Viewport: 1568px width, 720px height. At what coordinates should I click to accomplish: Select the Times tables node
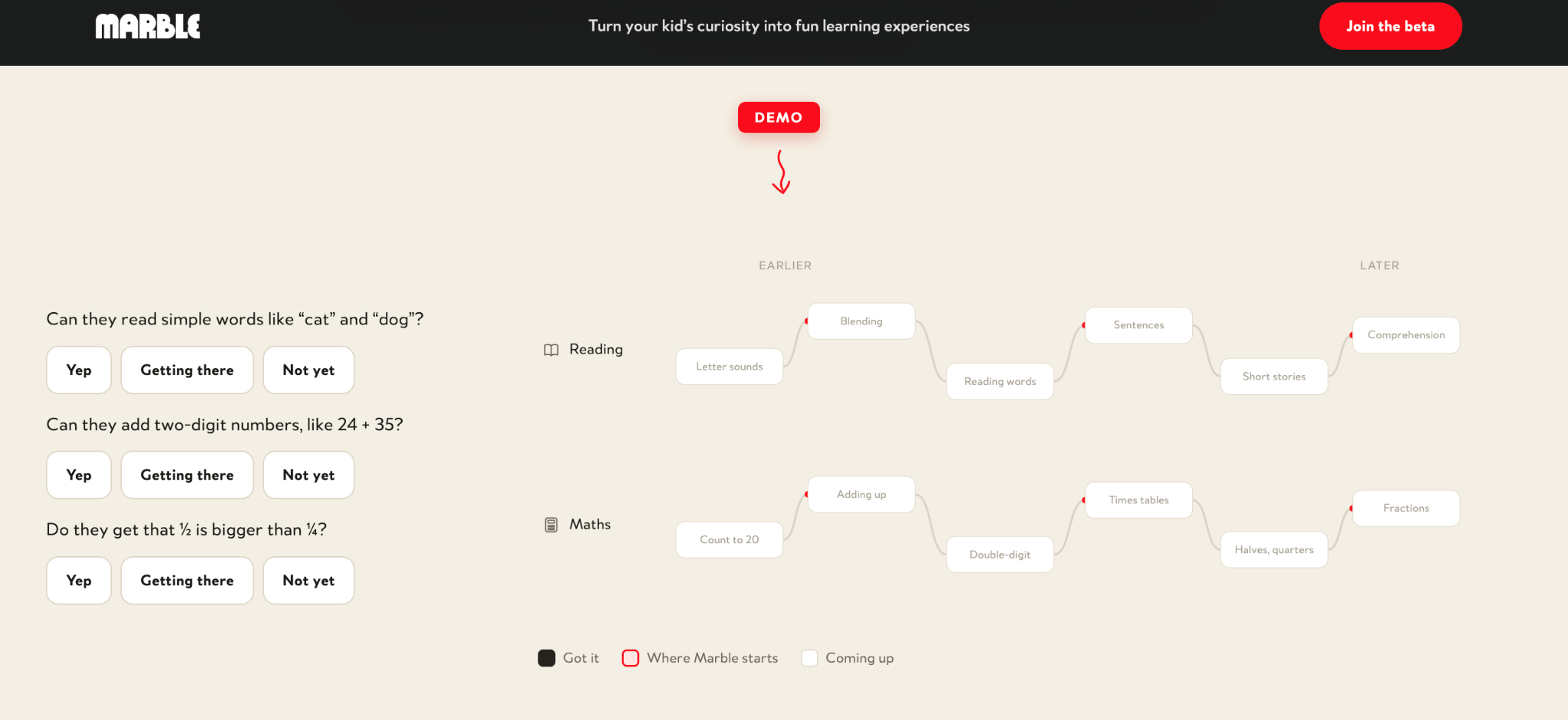tap(1138, 500)
